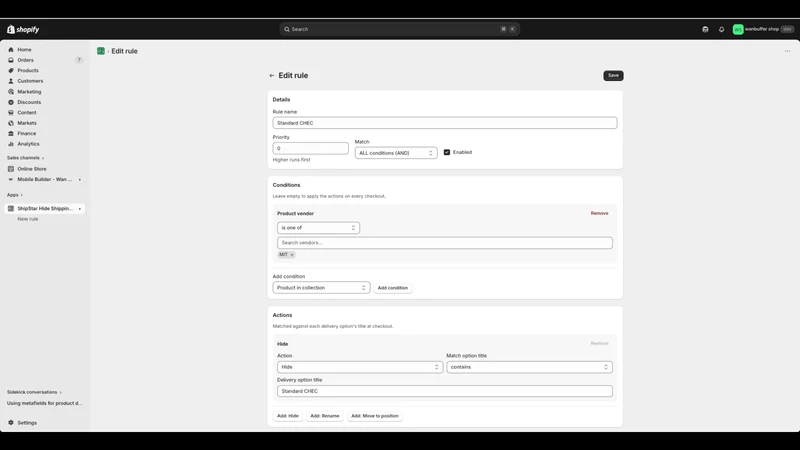Screen dimensions: 800x450
Task: Click the Delivery option title field
Action: point(444,391)
